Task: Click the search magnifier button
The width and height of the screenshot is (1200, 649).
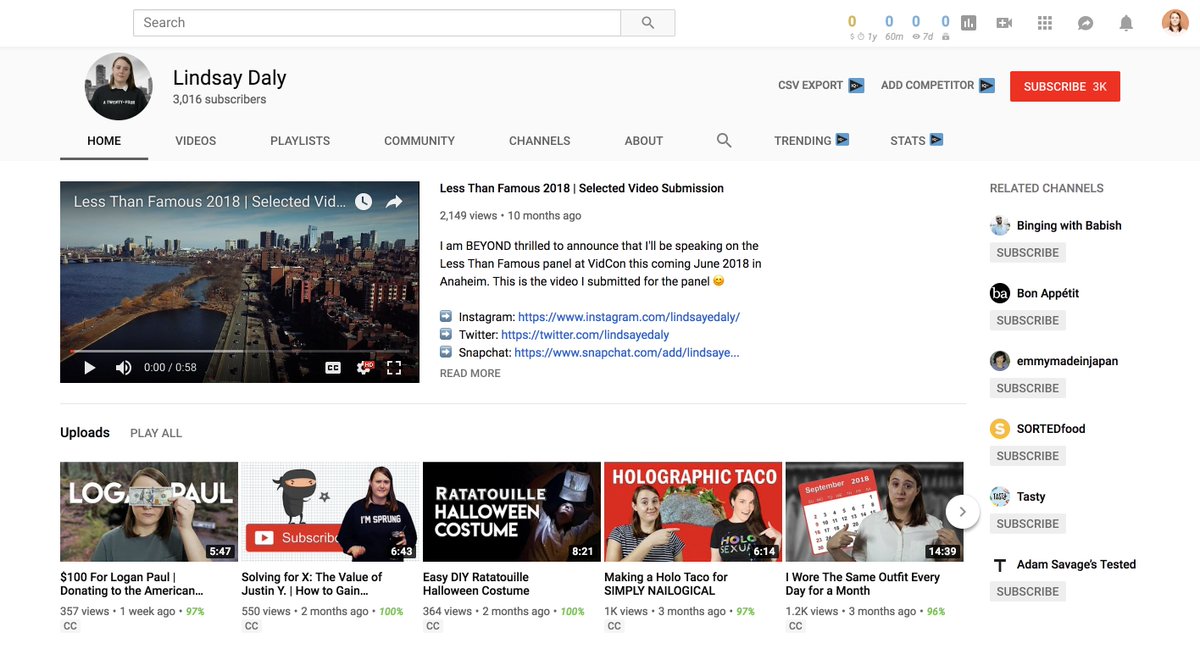Action: (647, 23)
